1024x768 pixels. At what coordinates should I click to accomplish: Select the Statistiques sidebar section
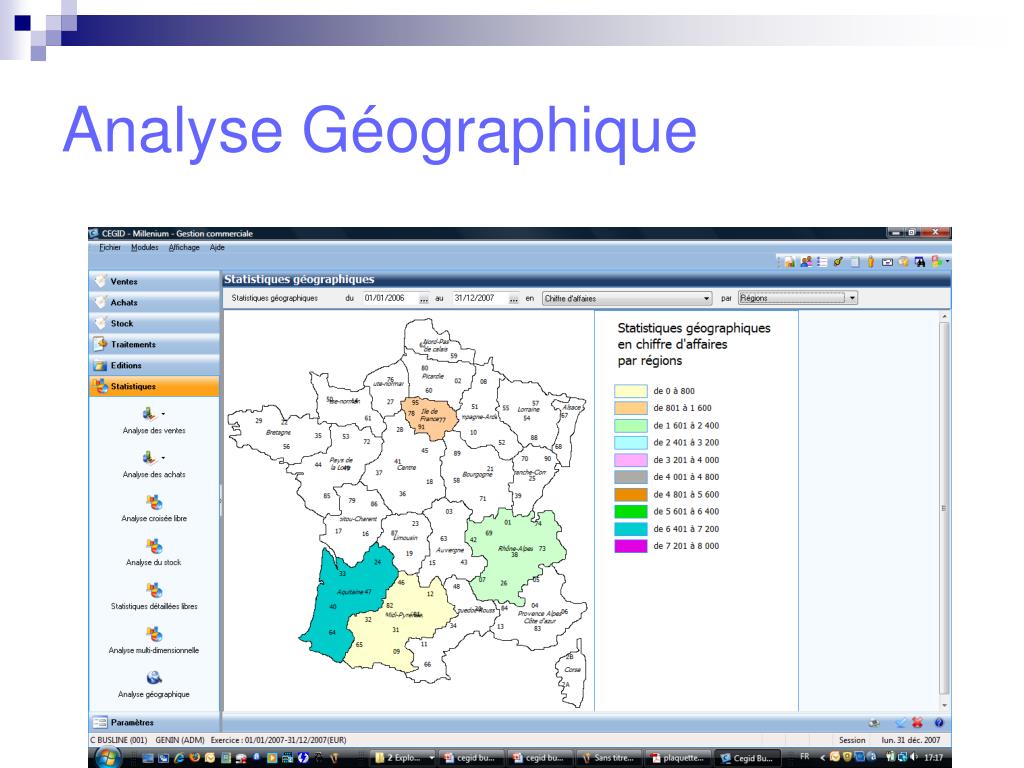click(154, 386)
